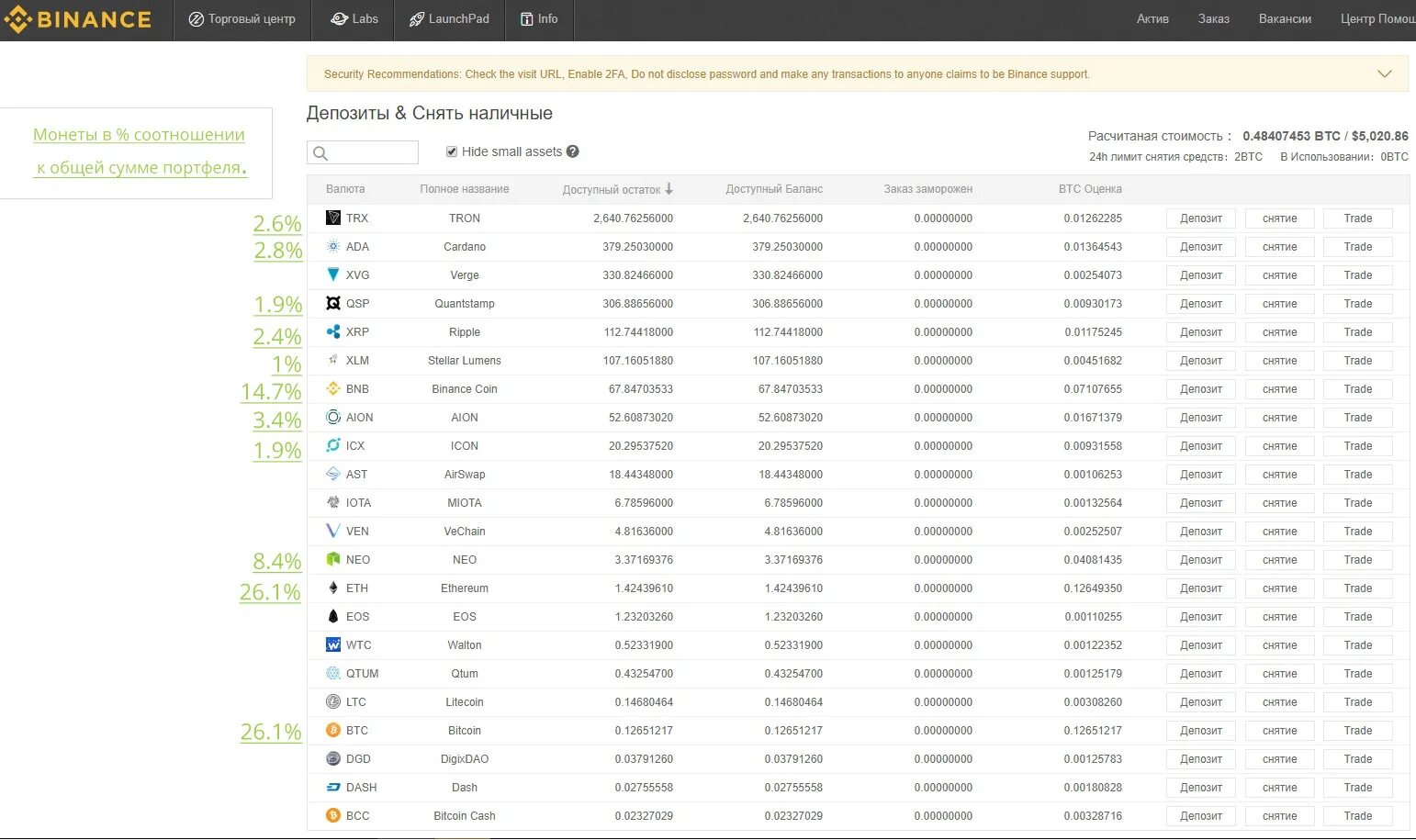
Task: Click the снятие button for DigixDAO
Action: (1279, 759)
